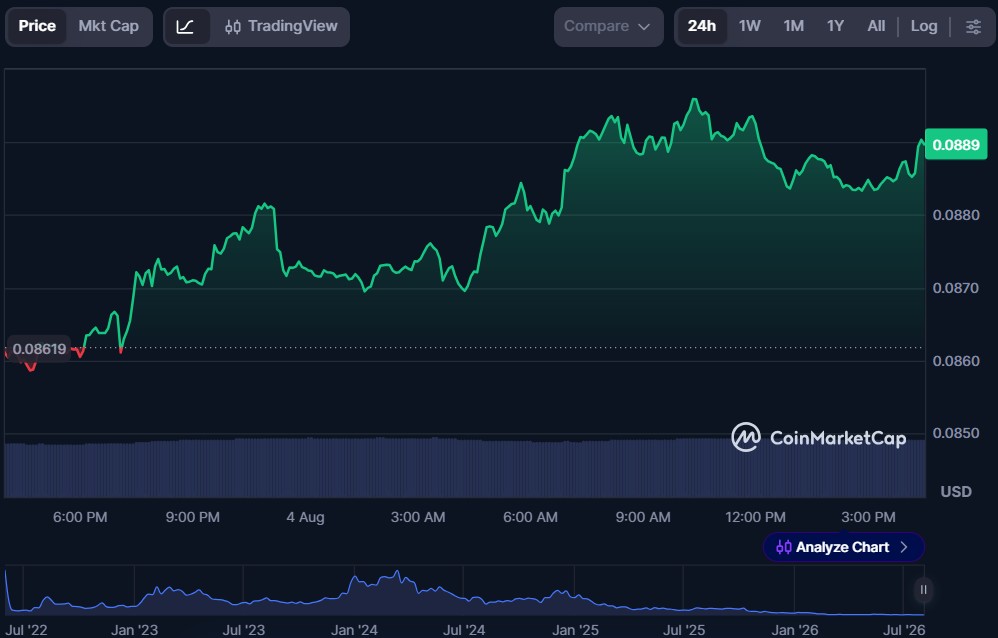
Task: Click Jan '25 on the overview timeline
Action: [575, 630]
